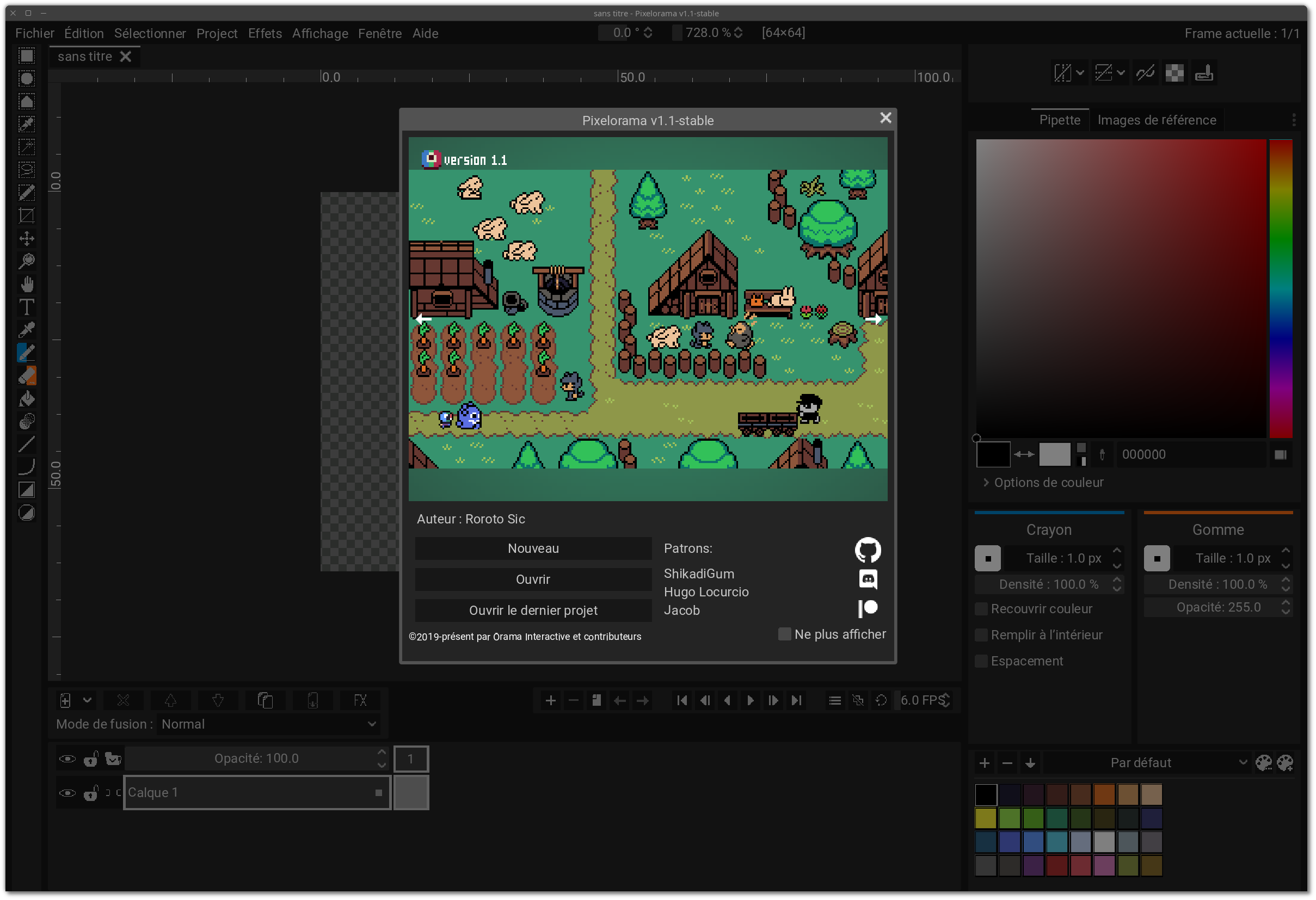Open the 'Par défaut' palette dropdown
The image size is (1316, 900).
[1142, 762]
